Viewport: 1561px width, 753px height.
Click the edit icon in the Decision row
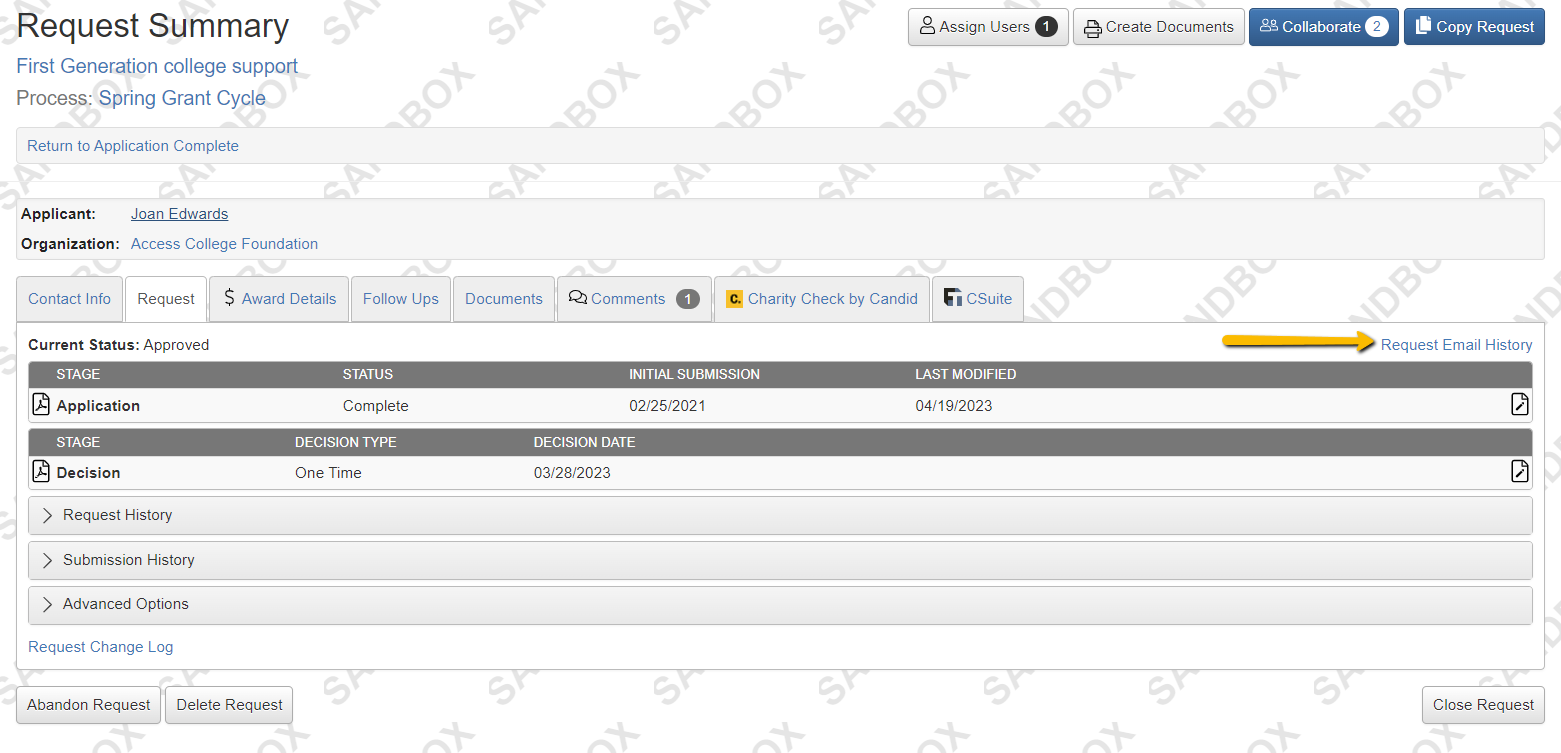point(1519,471)
